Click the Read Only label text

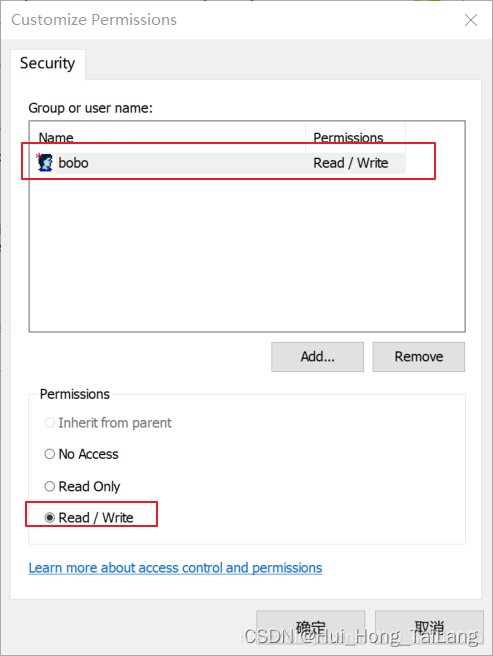(89, 487)
